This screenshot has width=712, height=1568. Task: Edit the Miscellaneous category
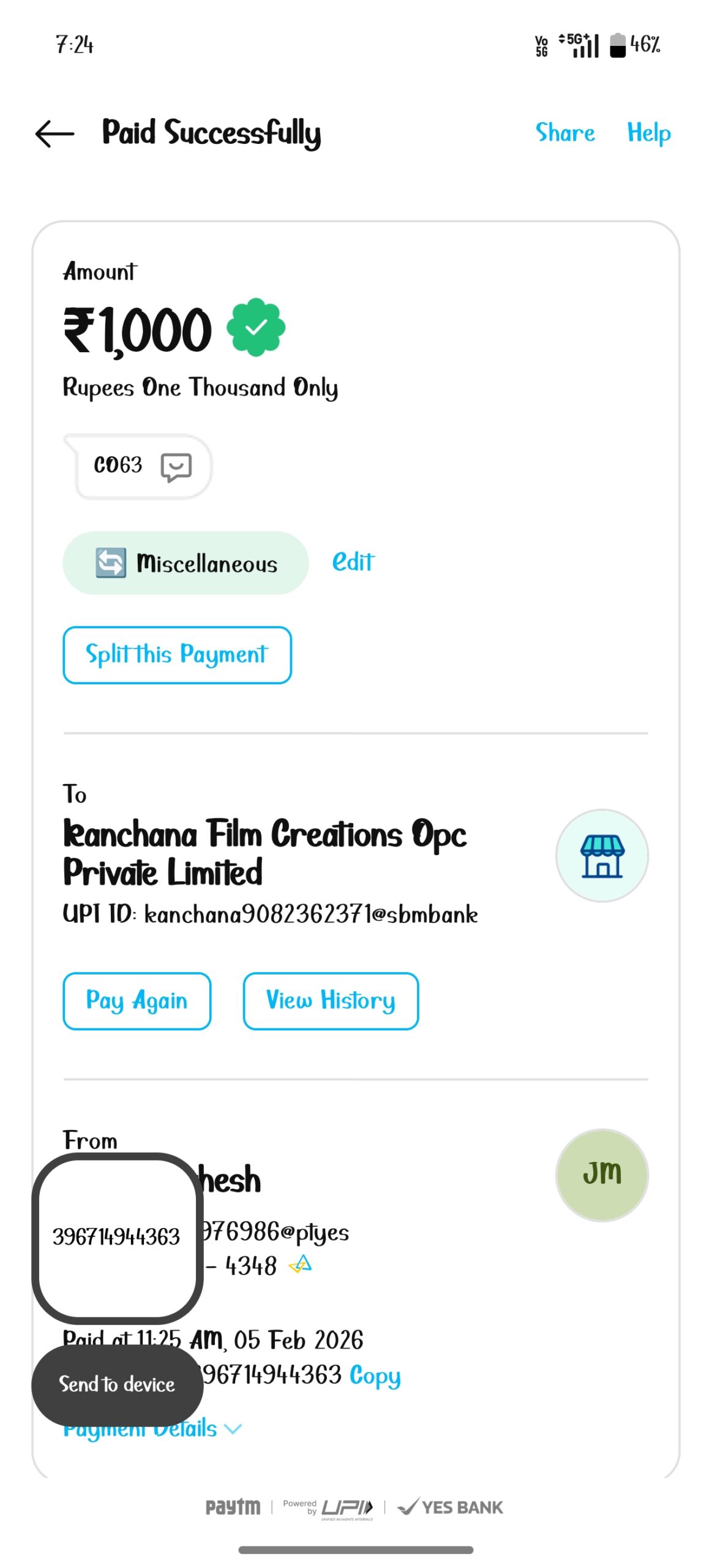point(353,562)
